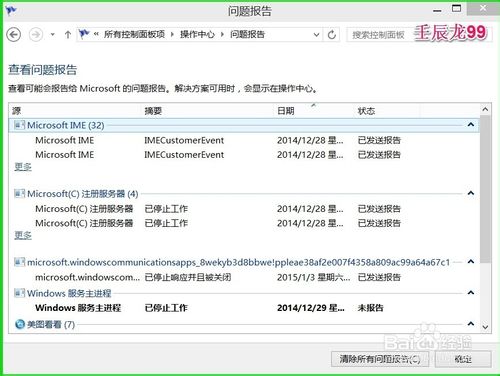500x376 pixels.
Task: Expand the address bar history dropdown
Action: pyautogui.click(x=316, y=34)
